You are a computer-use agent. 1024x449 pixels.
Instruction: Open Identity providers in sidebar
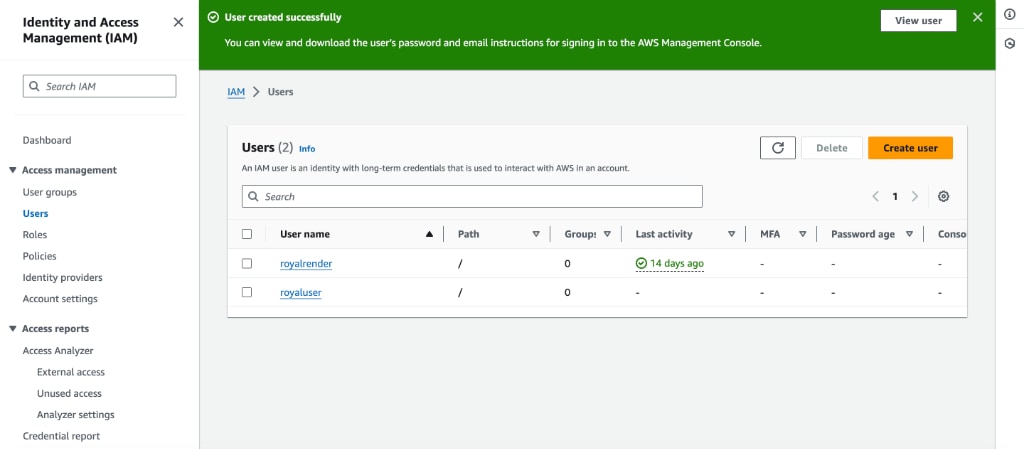[x=63, y=277]
